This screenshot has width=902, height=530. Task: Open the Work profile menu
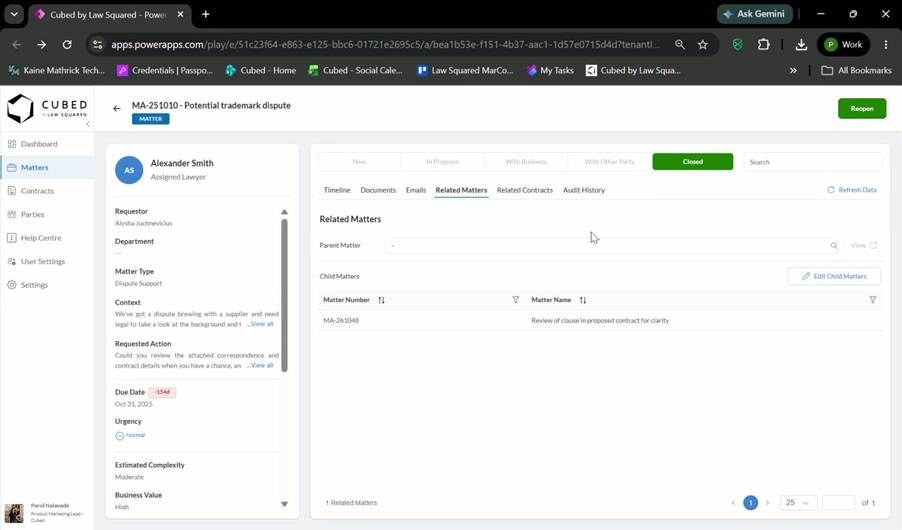tap(843, 44)
